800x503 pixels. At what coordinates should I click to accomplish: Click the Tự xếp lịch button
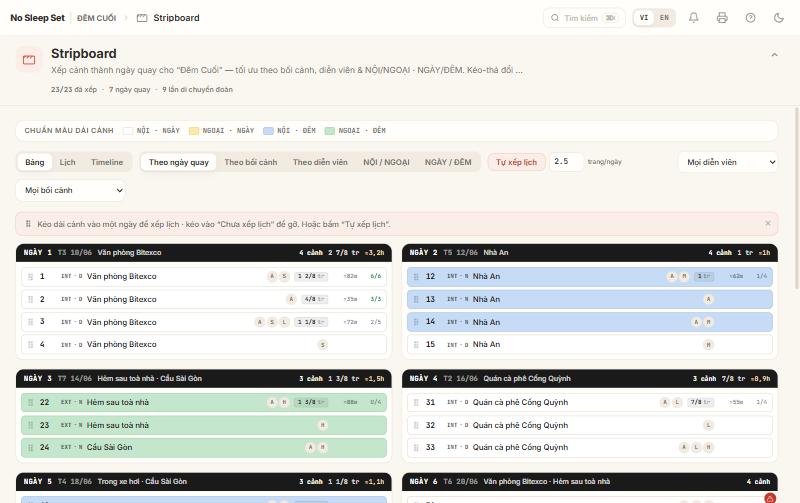click(x=516, y=162)
